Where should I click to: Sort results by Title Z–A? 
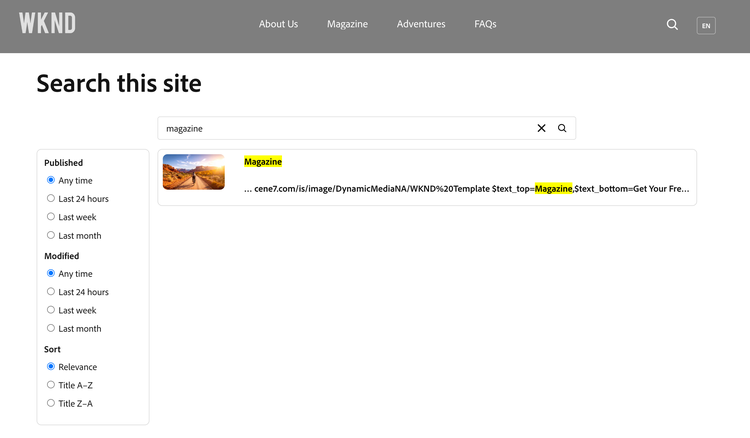(51, 403)
